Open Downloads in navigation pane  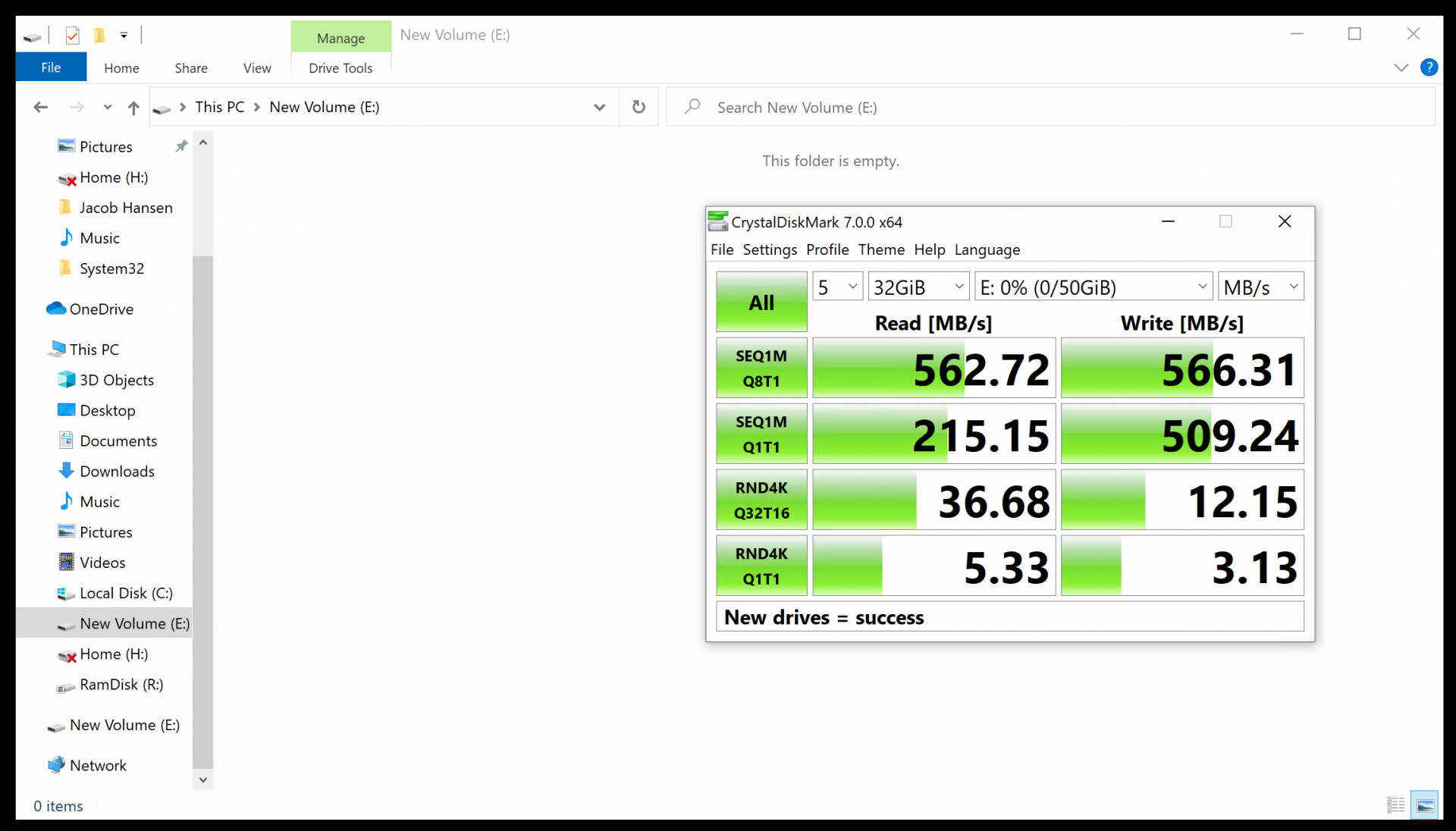tap(117, 471)
